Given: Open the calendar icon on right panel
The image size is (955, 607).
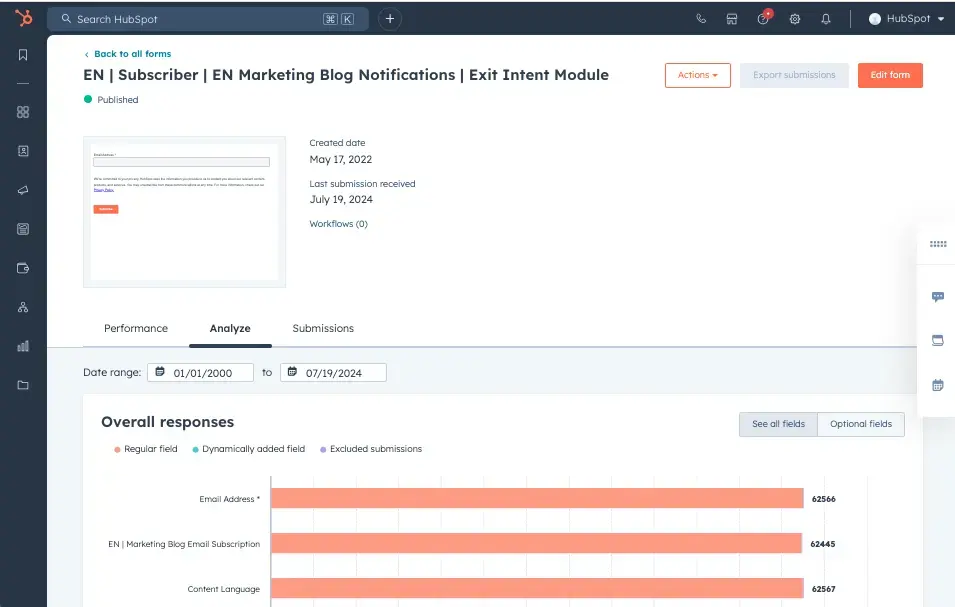Looking at the screenshot, I should [938, 385].
